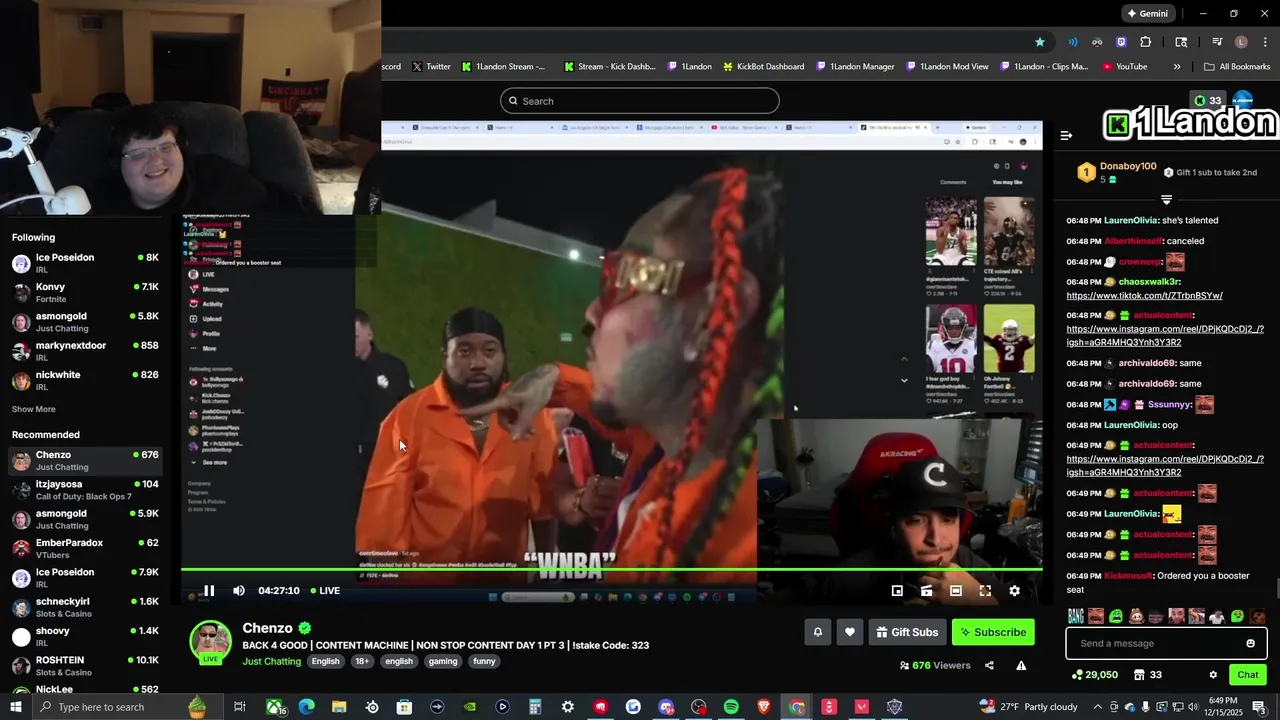Image resolution: width=1280 pixels, height=720 pixels.
Task: Open Chrome media controls icon
Action: pyautogui.click(x=1217, y=42)
